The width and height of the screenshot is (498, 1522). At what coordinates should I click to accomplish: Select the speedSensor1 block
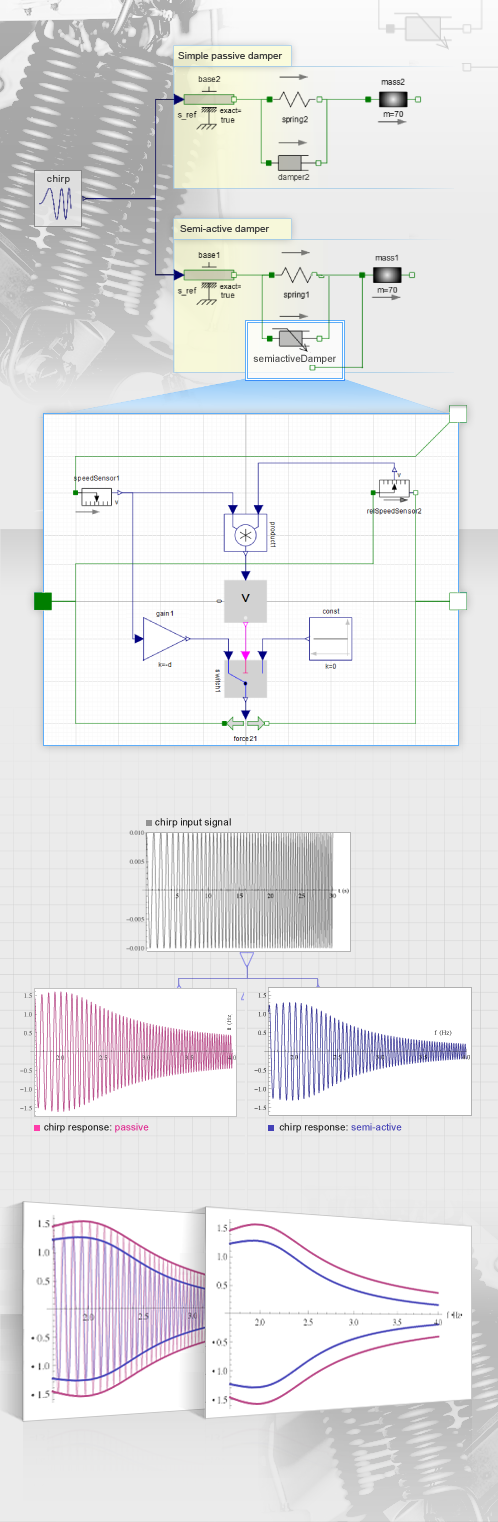point(97,496)
